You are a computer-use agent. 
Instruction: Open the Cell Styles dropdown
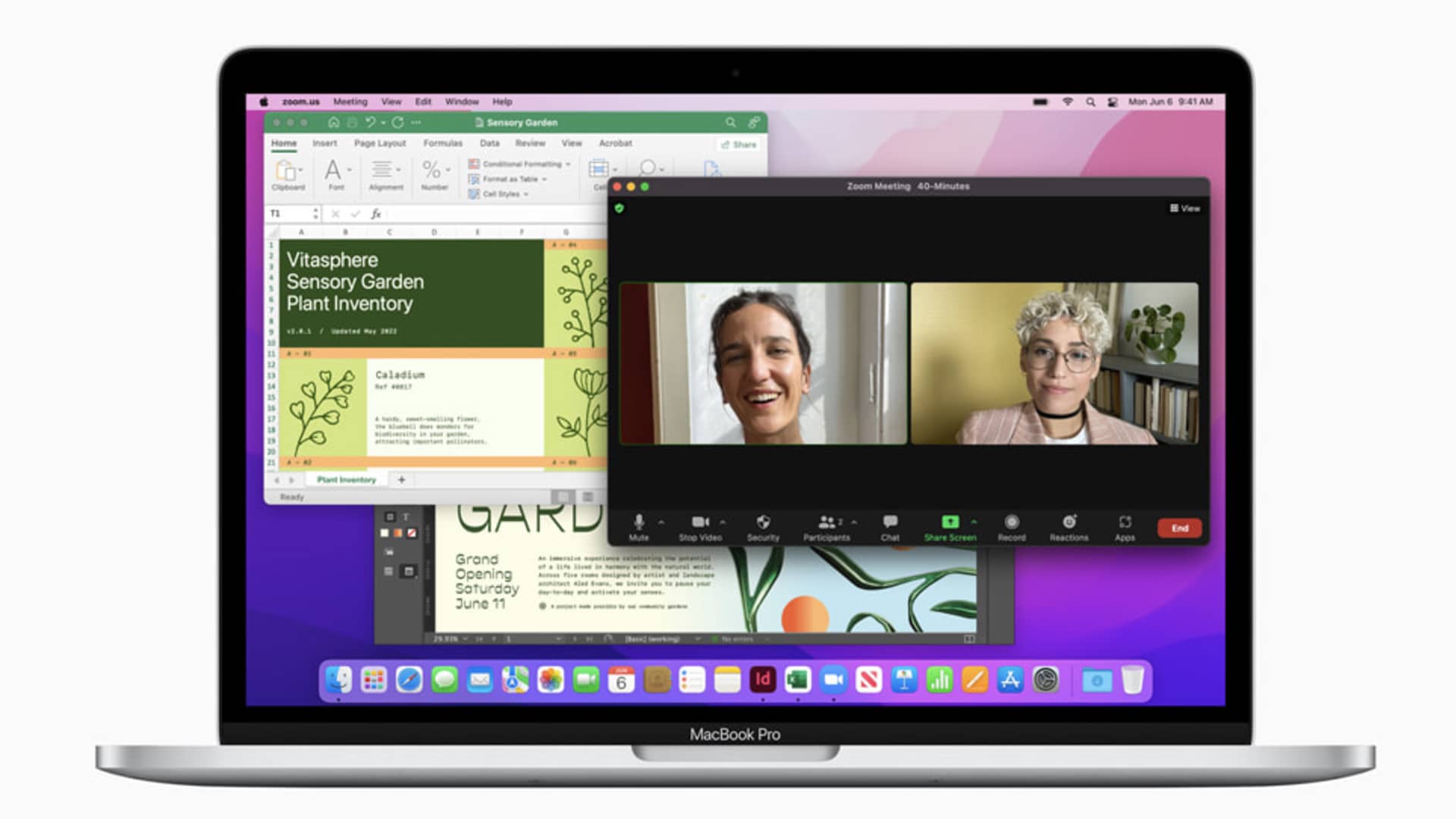pyautogui.click(x=498, y=194)
